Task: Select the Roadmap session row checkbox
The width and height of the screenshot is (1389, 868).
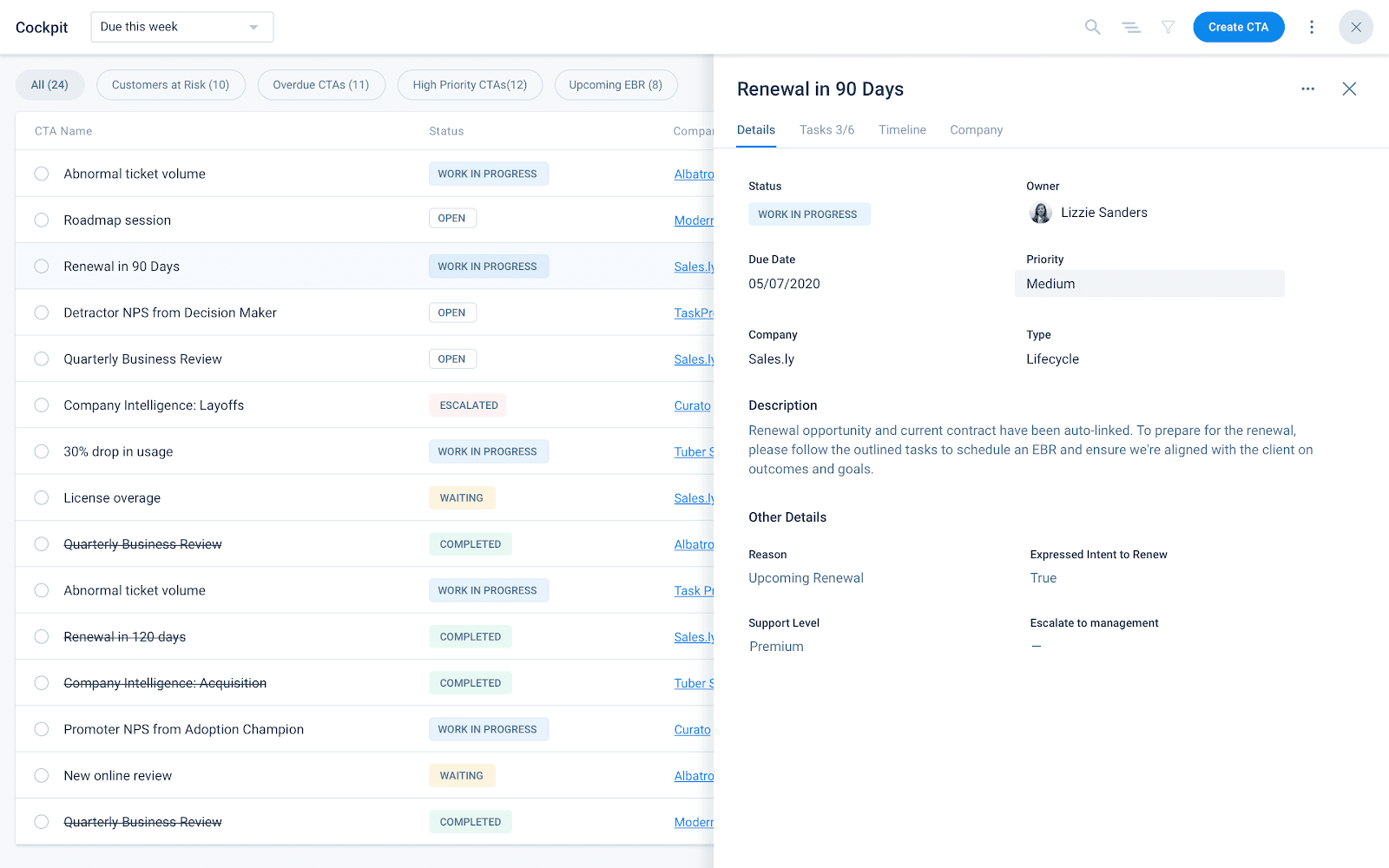Action: tap(42, 220)
